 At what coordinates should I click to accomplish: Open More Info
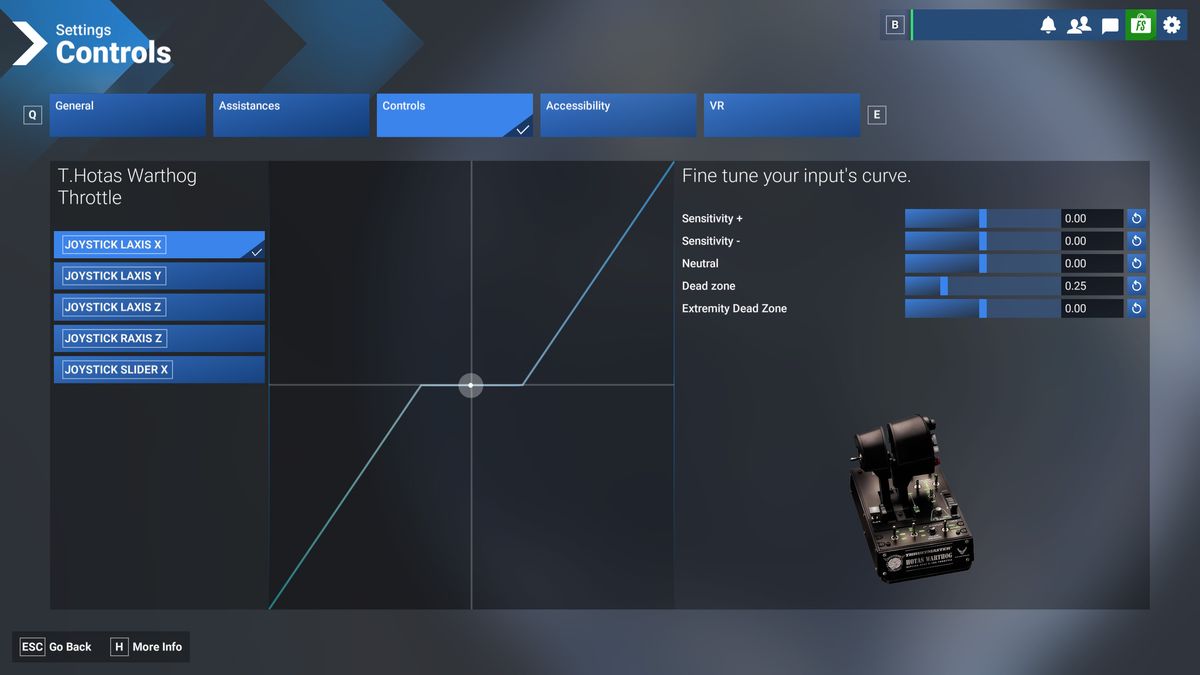pyautogui.click(x=147, y=647)
